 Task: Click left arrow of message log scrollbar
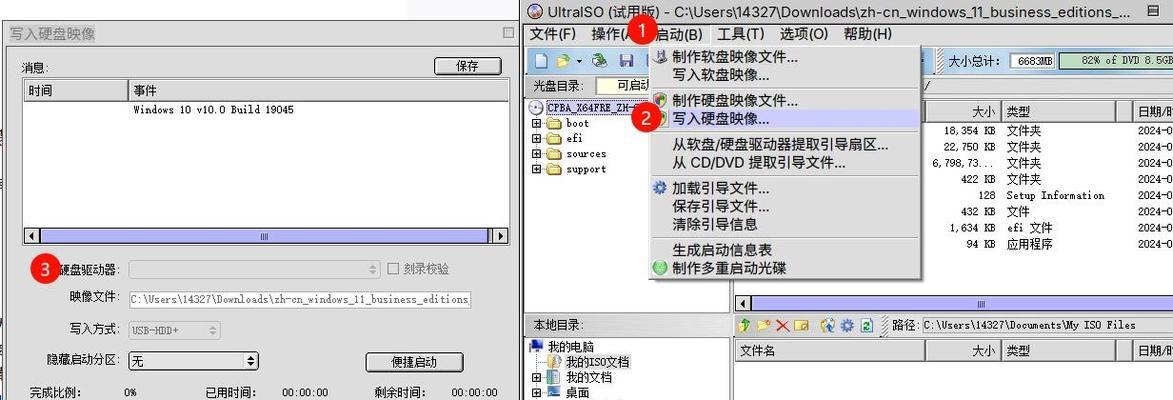(x=32, y=236)
